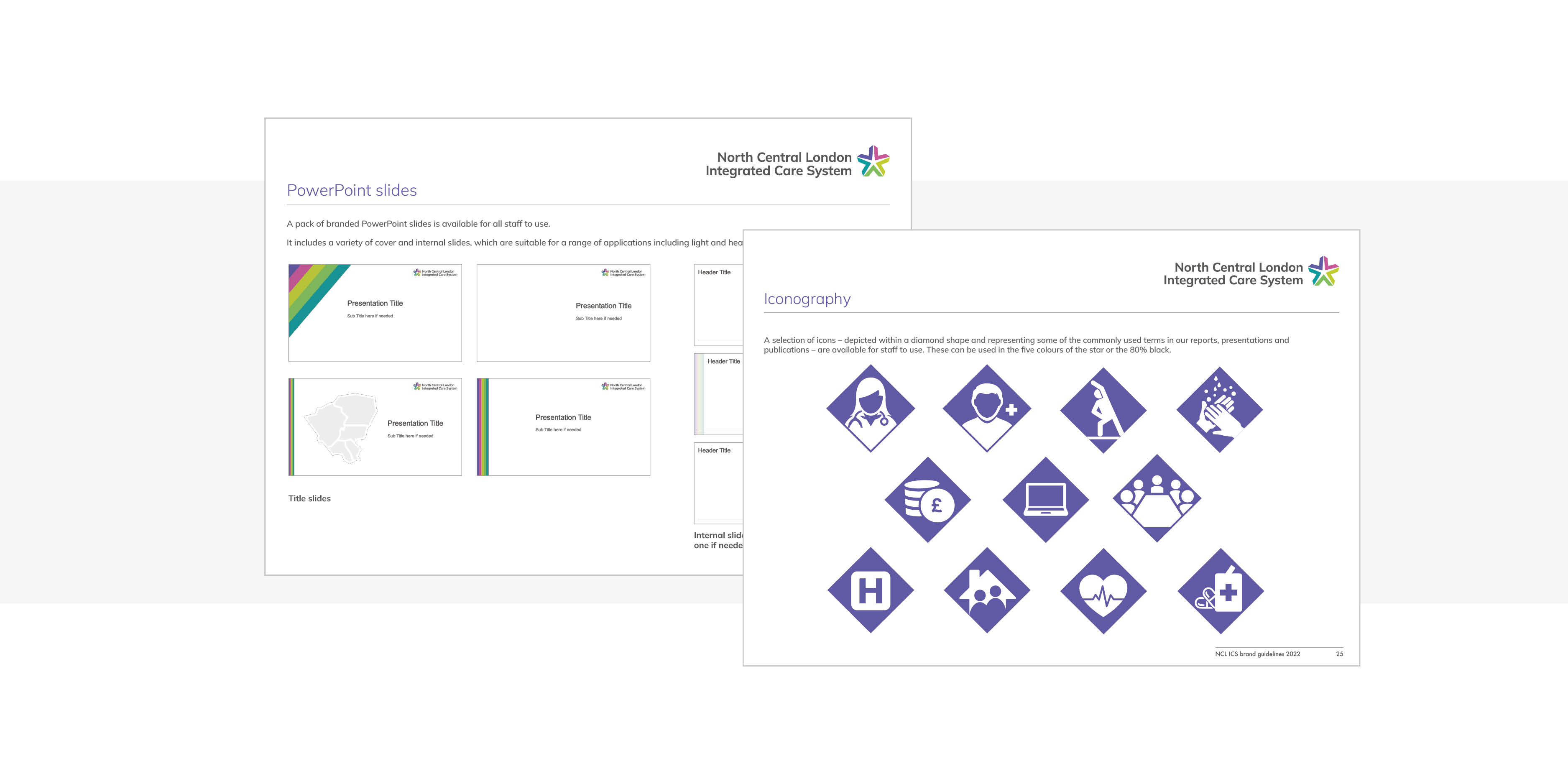
Task: Click the hospital H sign icon
Action: pyautogui.click(x=871, y=590)
